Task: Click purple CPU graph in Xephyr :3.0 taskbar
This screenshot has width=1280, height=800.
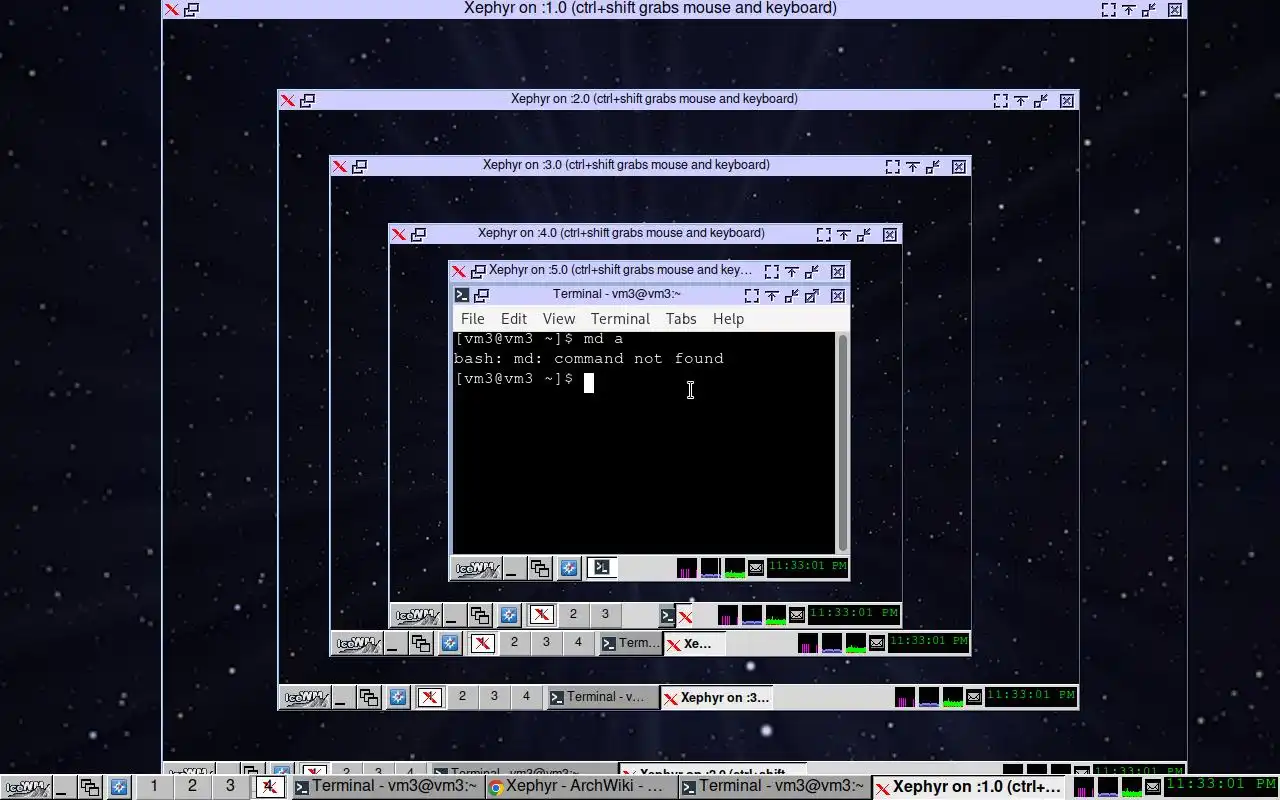Action: pyautogui.click(x=807, y=643)
